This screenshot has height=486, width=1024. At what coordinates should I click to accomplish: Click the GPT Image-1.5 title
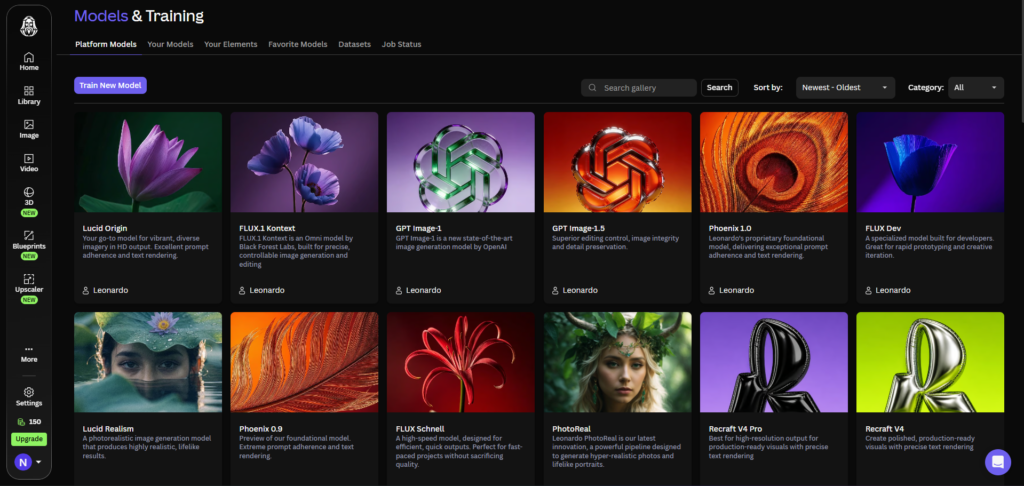click(x=579, y=229)
